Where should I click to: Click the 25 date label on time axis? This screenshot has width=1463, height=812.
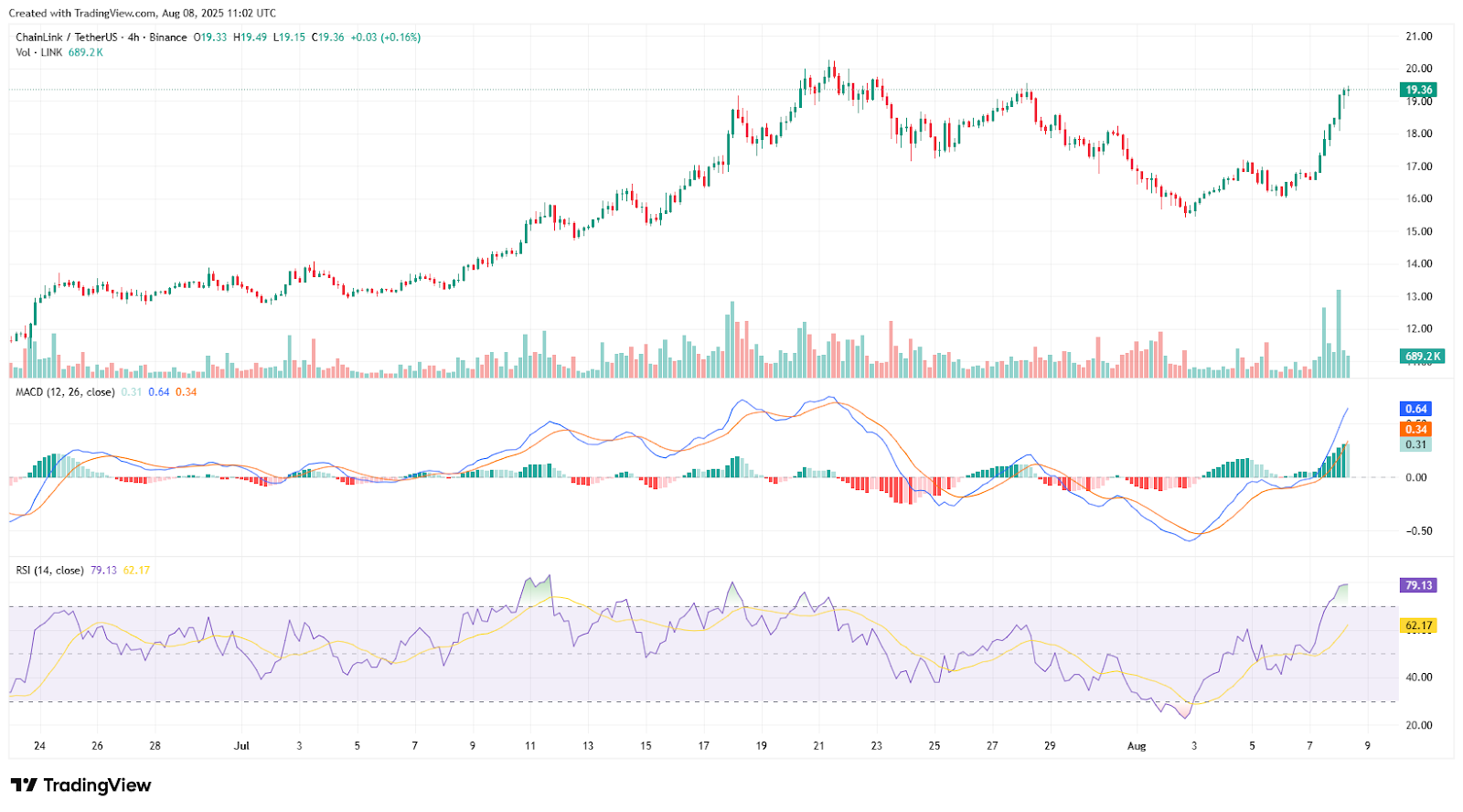click(934, 746)
